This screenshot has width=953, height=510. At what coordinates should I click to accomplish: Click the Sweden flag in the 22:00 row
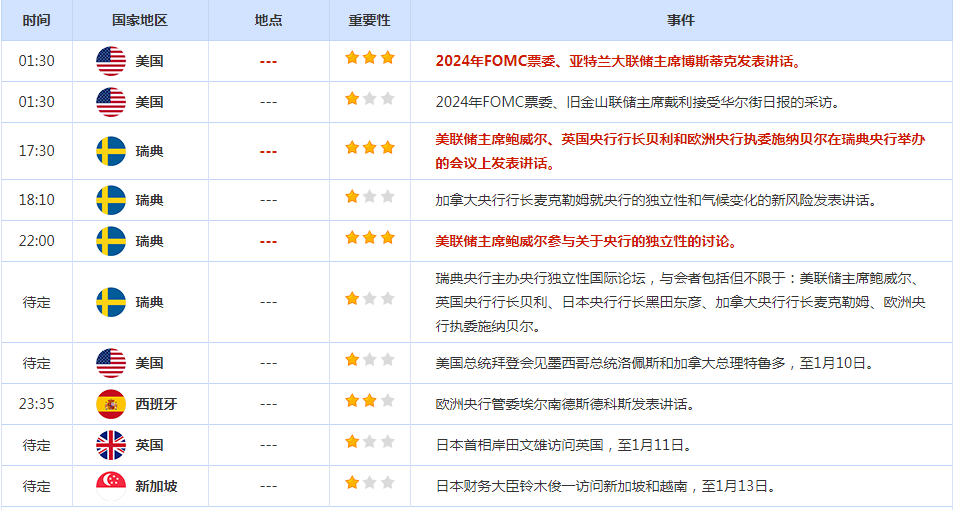(111, 241)
